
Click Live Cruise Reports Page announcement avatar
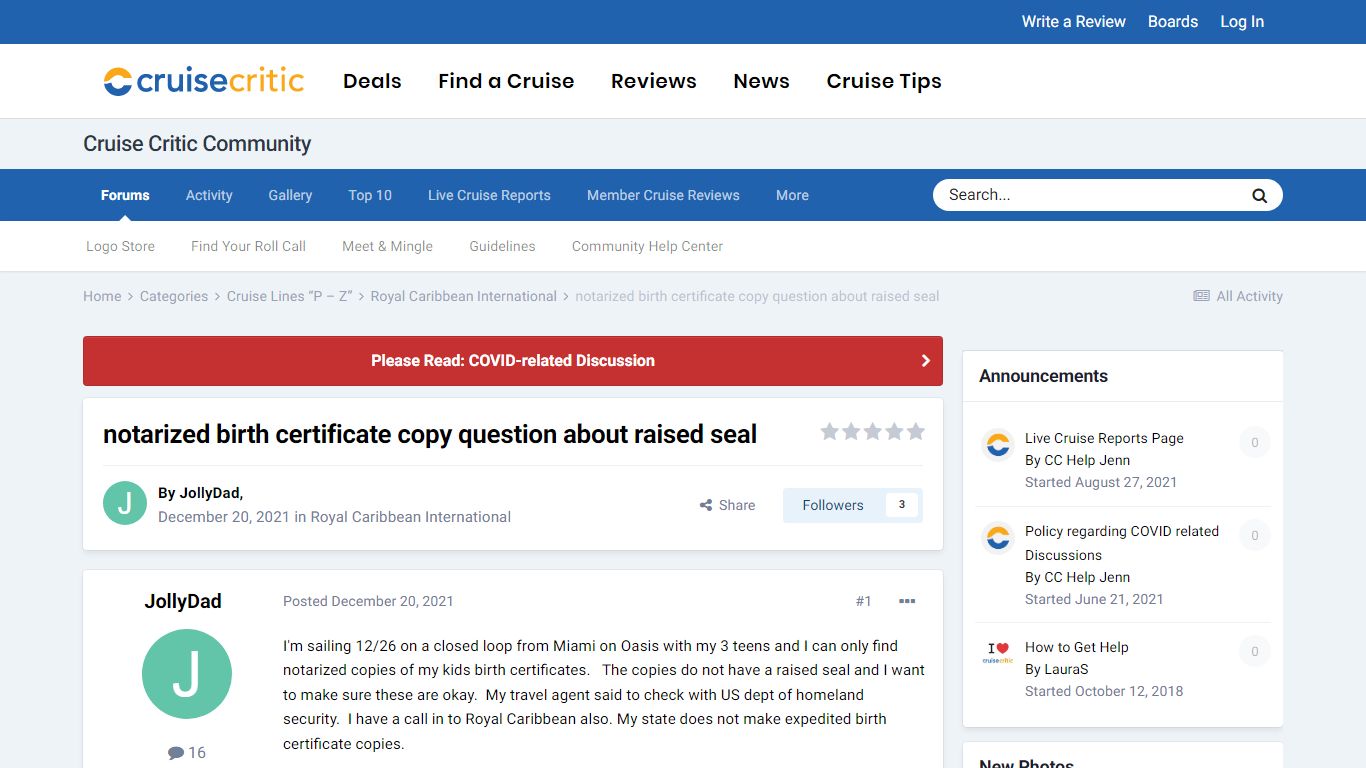tap(998, 444)
